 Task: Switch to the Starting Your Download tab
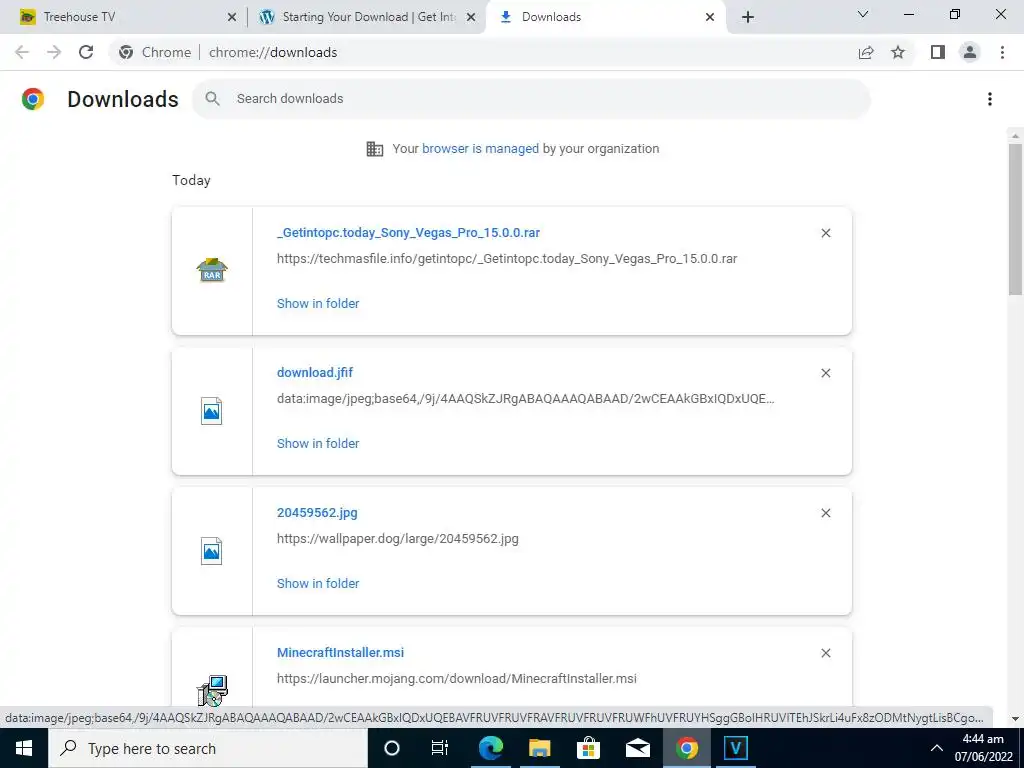369,17
